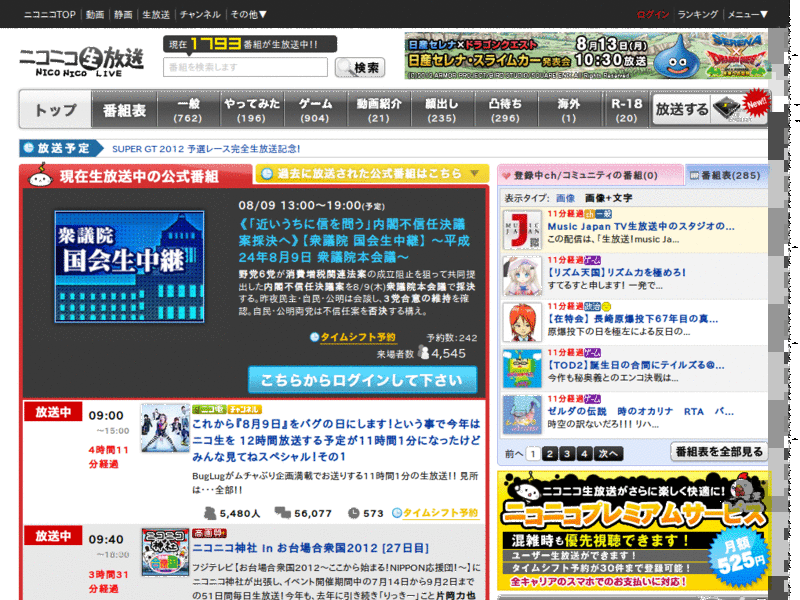Click the ログイン link
800x600 pixels.
653,14
